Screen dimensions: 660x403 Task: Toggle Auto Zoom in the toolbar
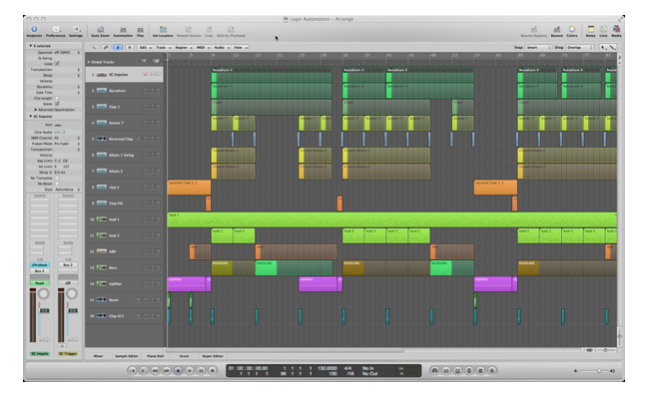101,32
